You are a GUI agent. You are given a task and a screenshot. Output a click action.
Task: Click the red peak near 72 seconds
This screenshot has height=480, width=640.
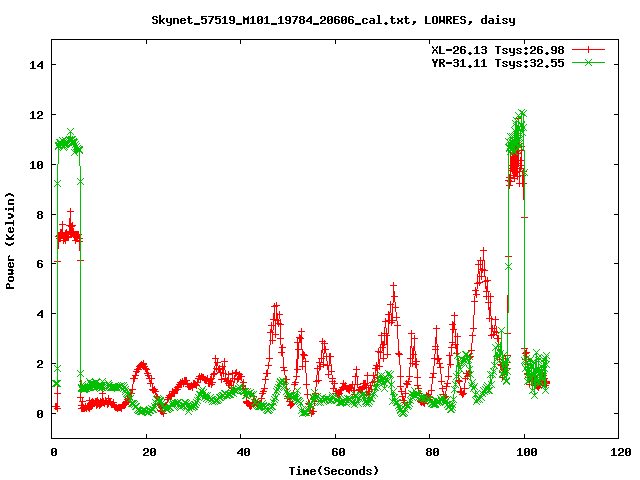click(393, 286)
